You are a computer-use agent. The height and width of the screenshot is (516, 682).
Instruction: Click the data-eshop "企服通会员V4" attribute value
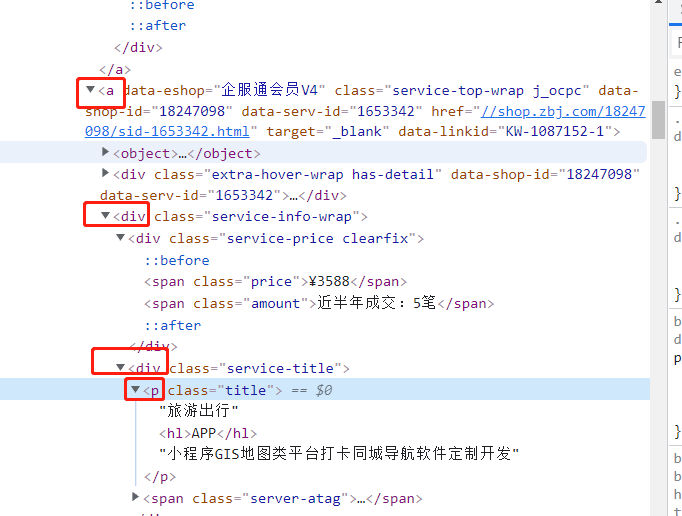[x=270, y=90]
